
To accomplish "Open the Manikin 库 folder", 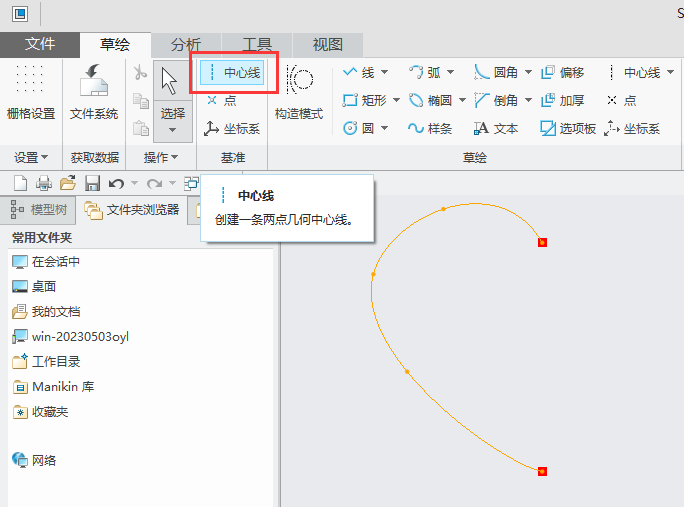I will coord(53,387).
